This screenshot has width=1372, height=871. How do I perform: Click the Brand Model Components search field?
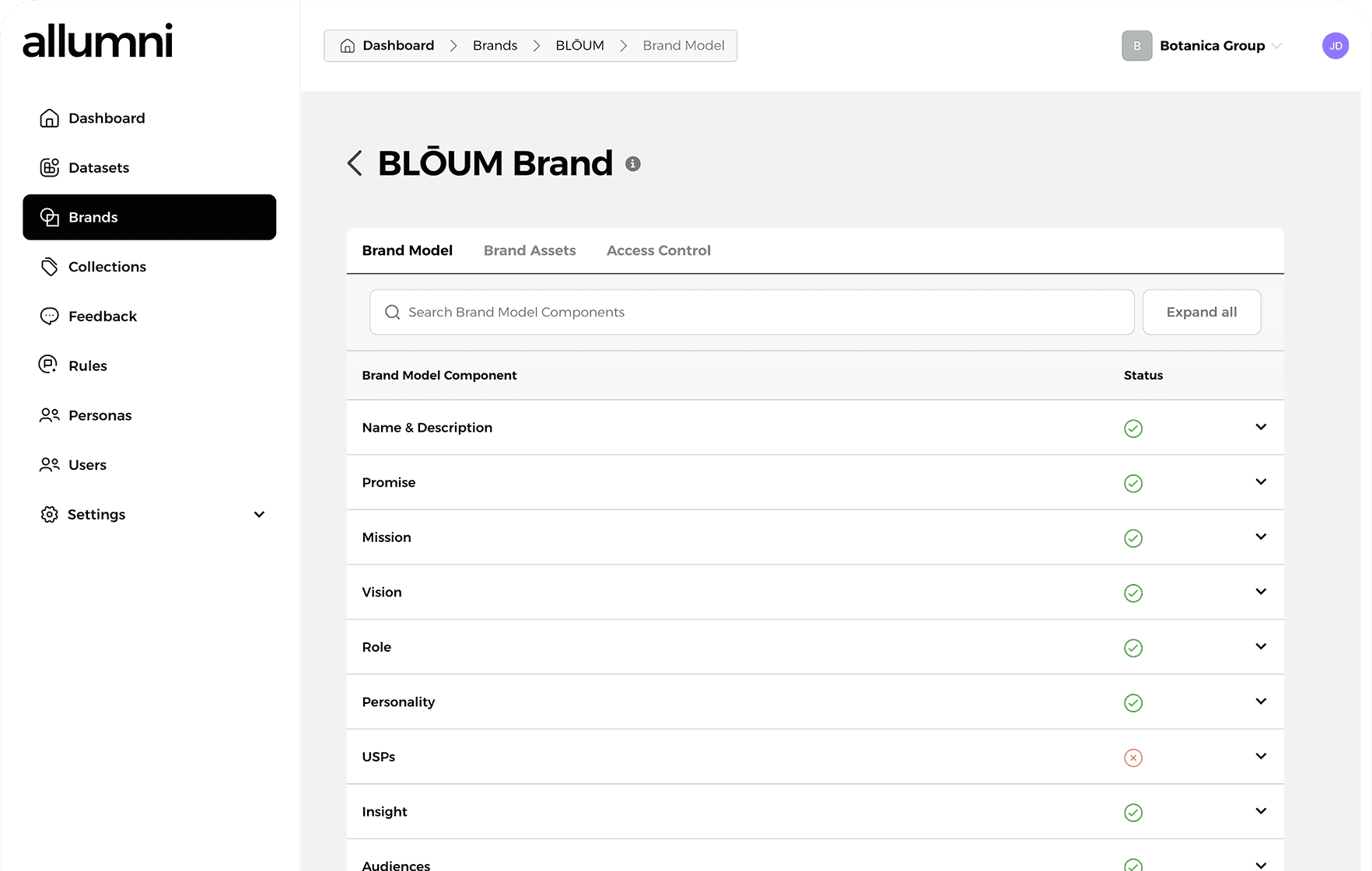click(751, 312)
